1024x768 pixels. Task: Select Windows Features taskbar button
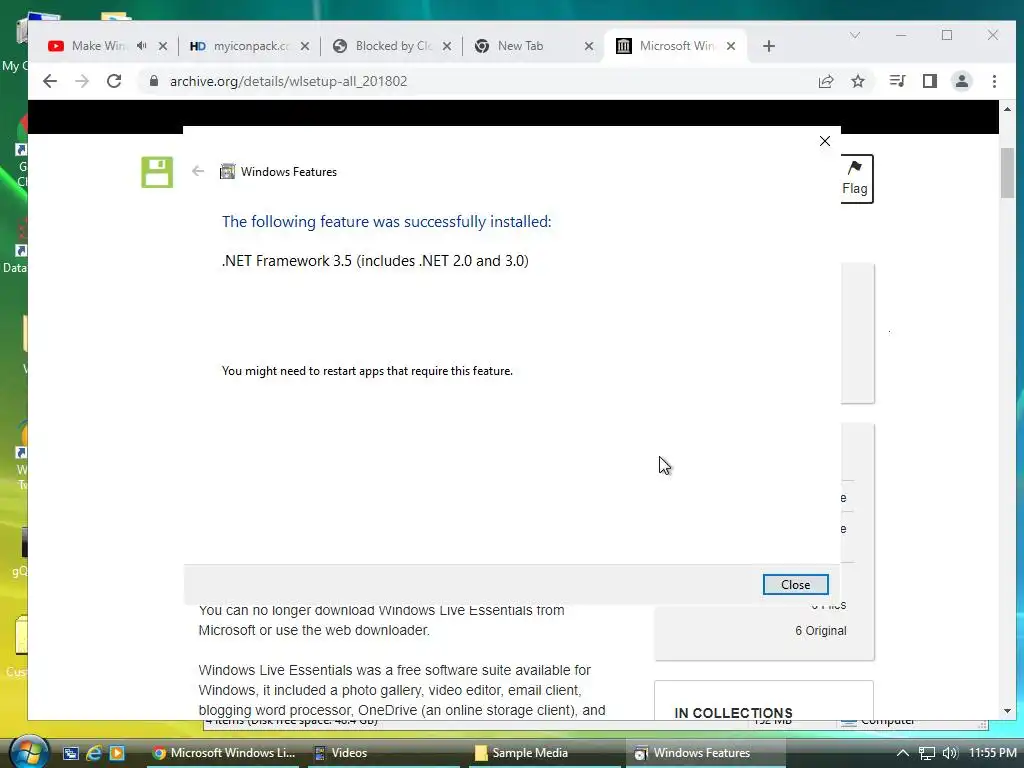(x=705, y=753)
